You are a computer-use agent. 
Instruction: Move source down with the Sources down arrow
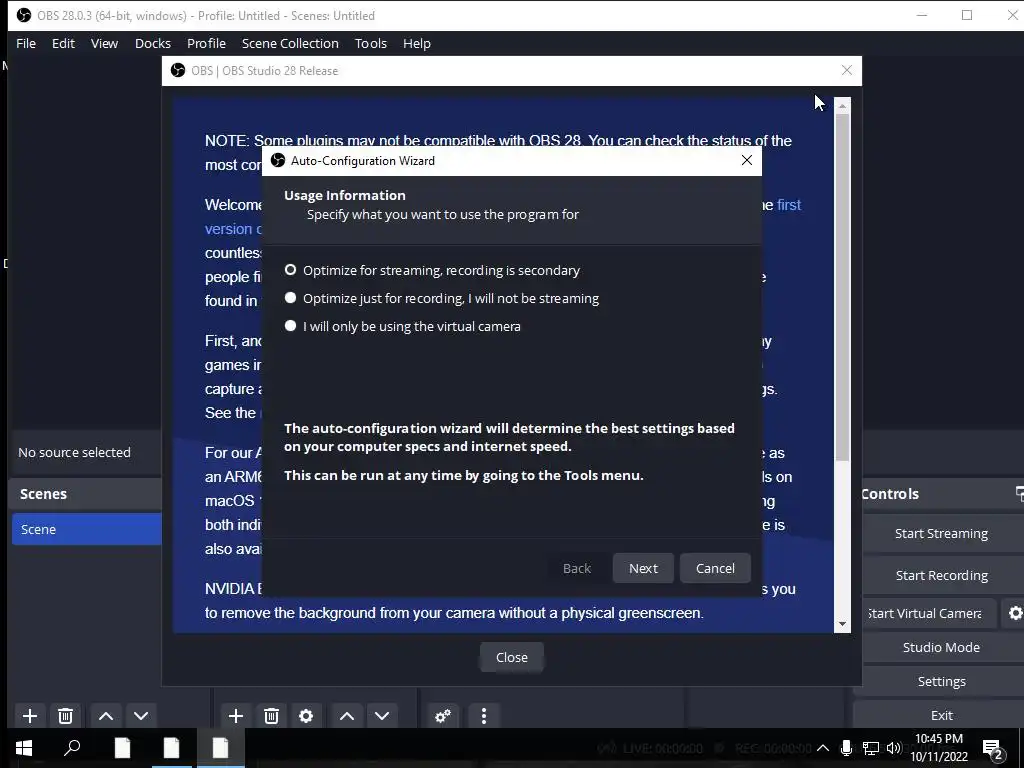(382, 716)
